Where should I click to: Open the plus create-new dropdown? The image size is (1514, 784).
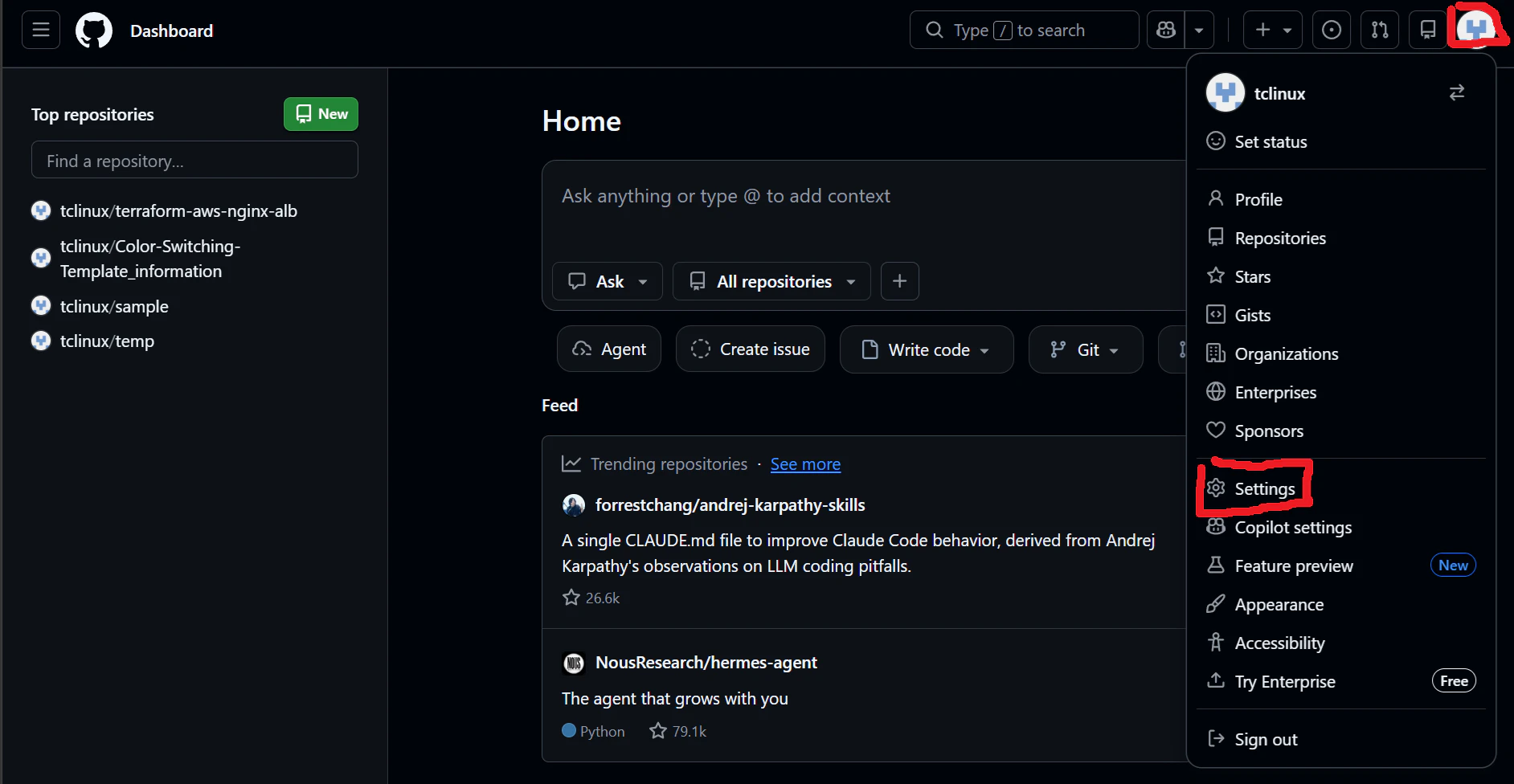[x=1273, y=31]
